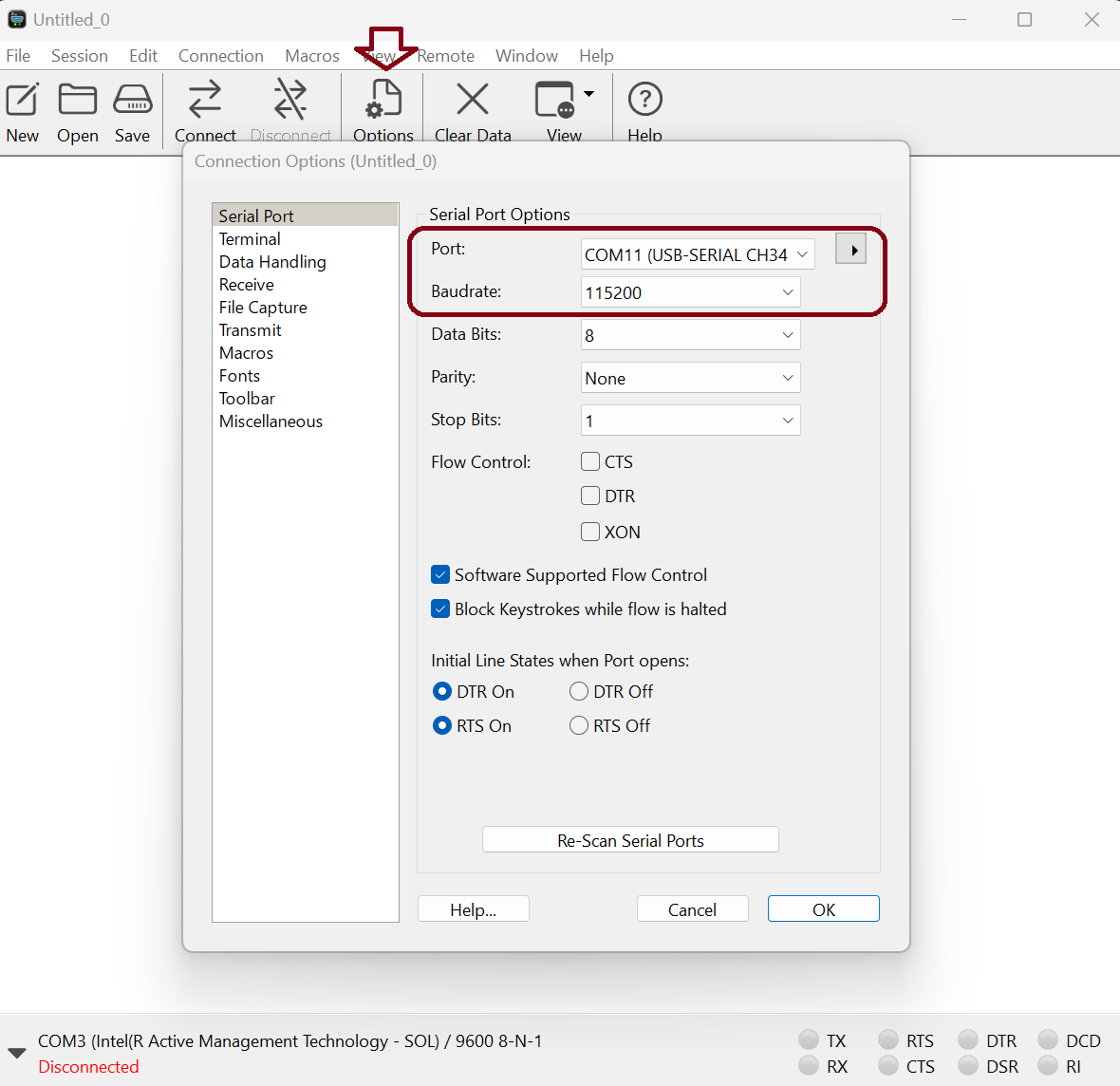Viewport: 1120px width, 1086px height.
Task: Open the Connection menu
Action: tap(220, 56)
